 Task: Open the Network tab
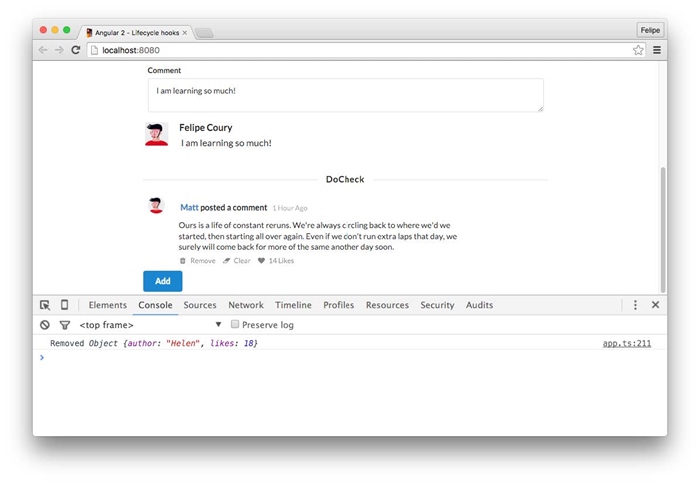tap(246, 305)
